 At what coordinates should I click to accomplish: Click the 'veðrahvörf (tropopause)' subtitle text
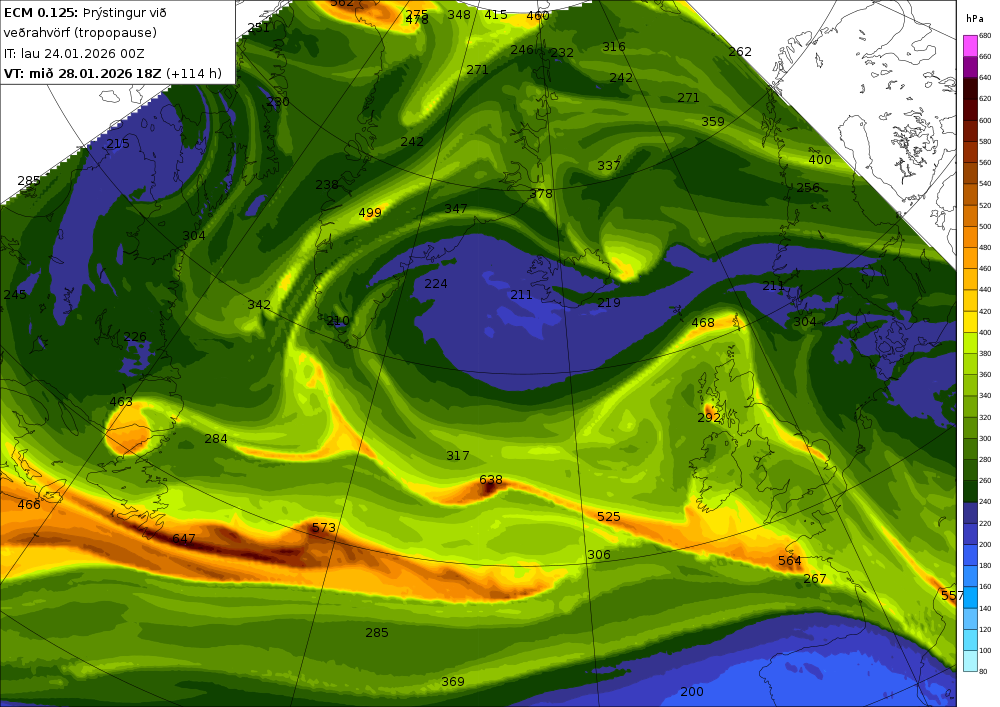pos(80,33)
